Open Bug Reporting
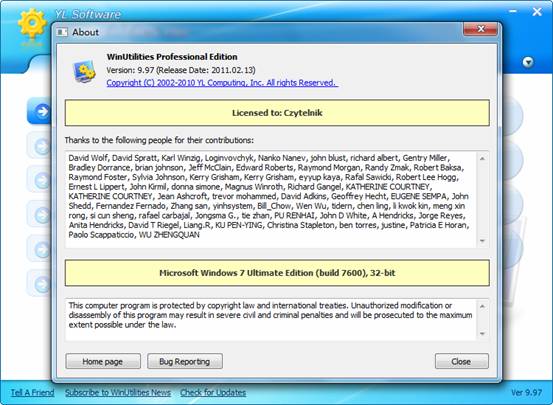This screenshot has width=553, height=405. [x=185, y=361]
